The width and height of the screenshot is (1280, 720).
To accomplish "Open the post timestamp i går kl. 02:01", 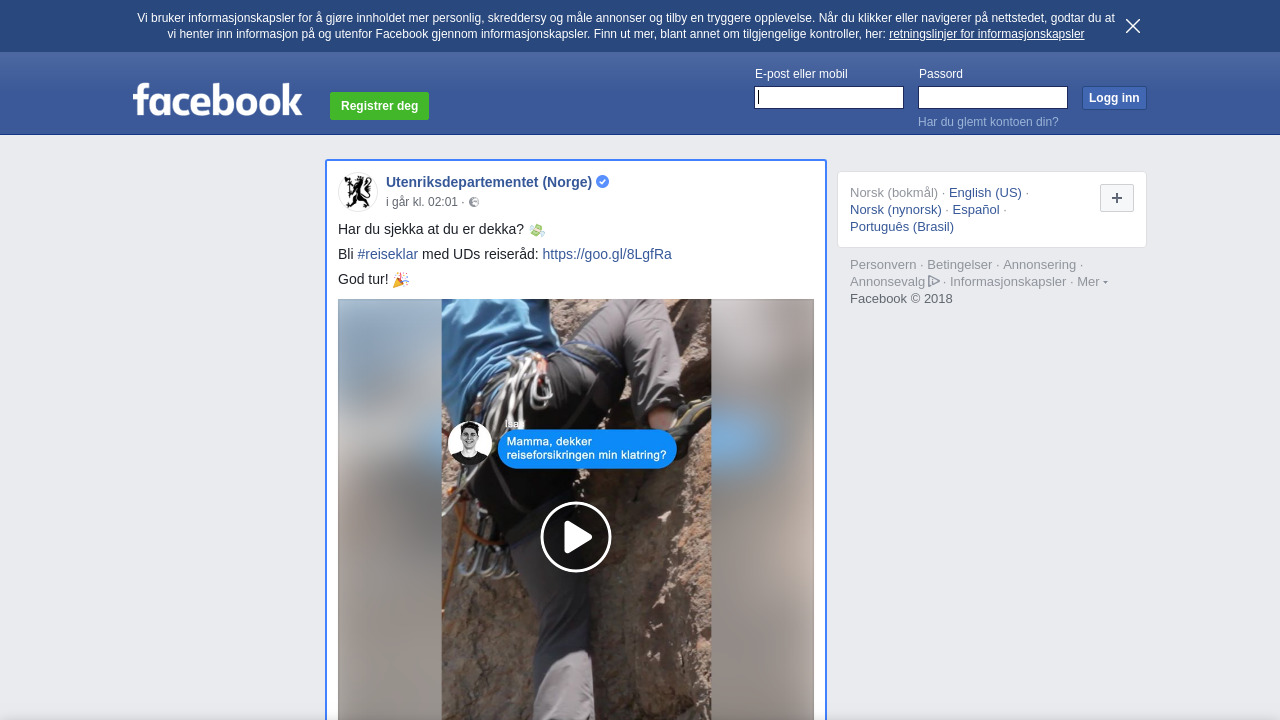I will pyautogui.click(x=422, y=202).
